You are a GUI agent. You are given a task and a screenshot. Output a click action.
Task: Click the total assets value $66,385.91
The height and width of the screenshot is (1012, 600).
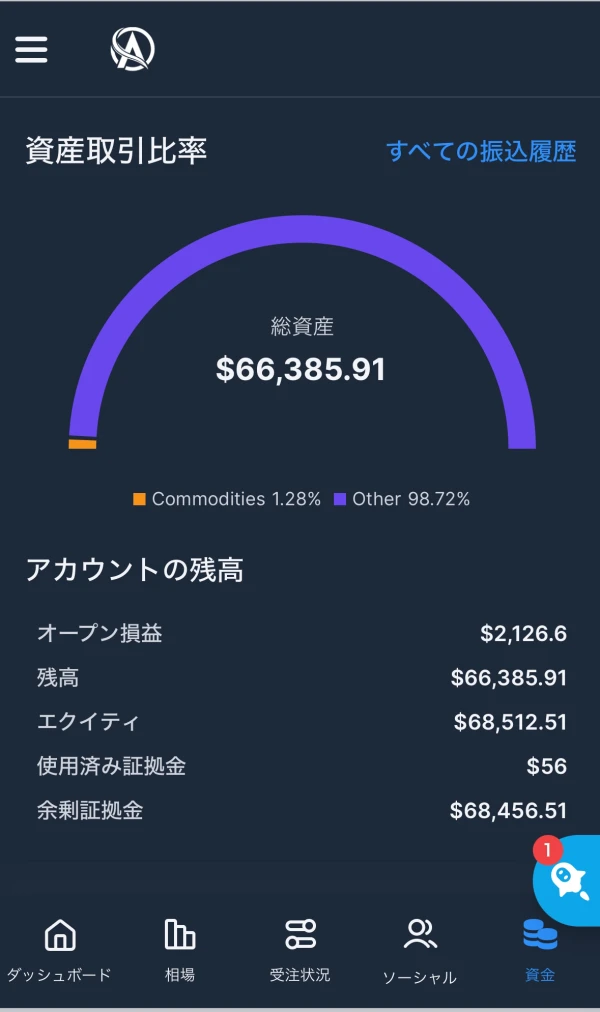pos(301,370)
